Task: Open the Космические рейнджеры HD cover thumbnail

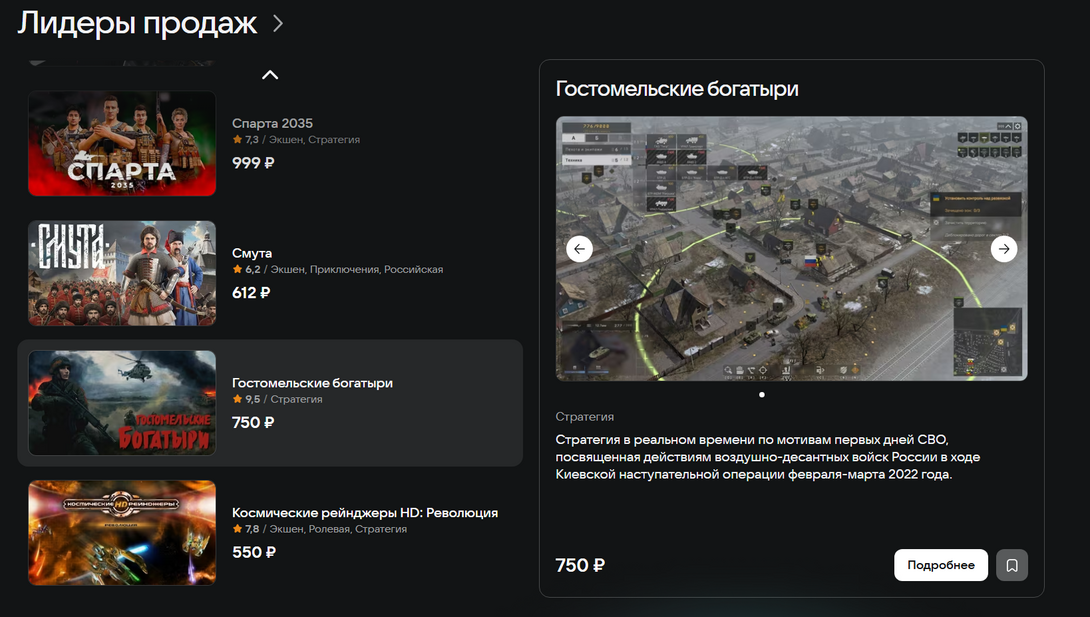Action: pyautogui.click(x=122, y=533)
